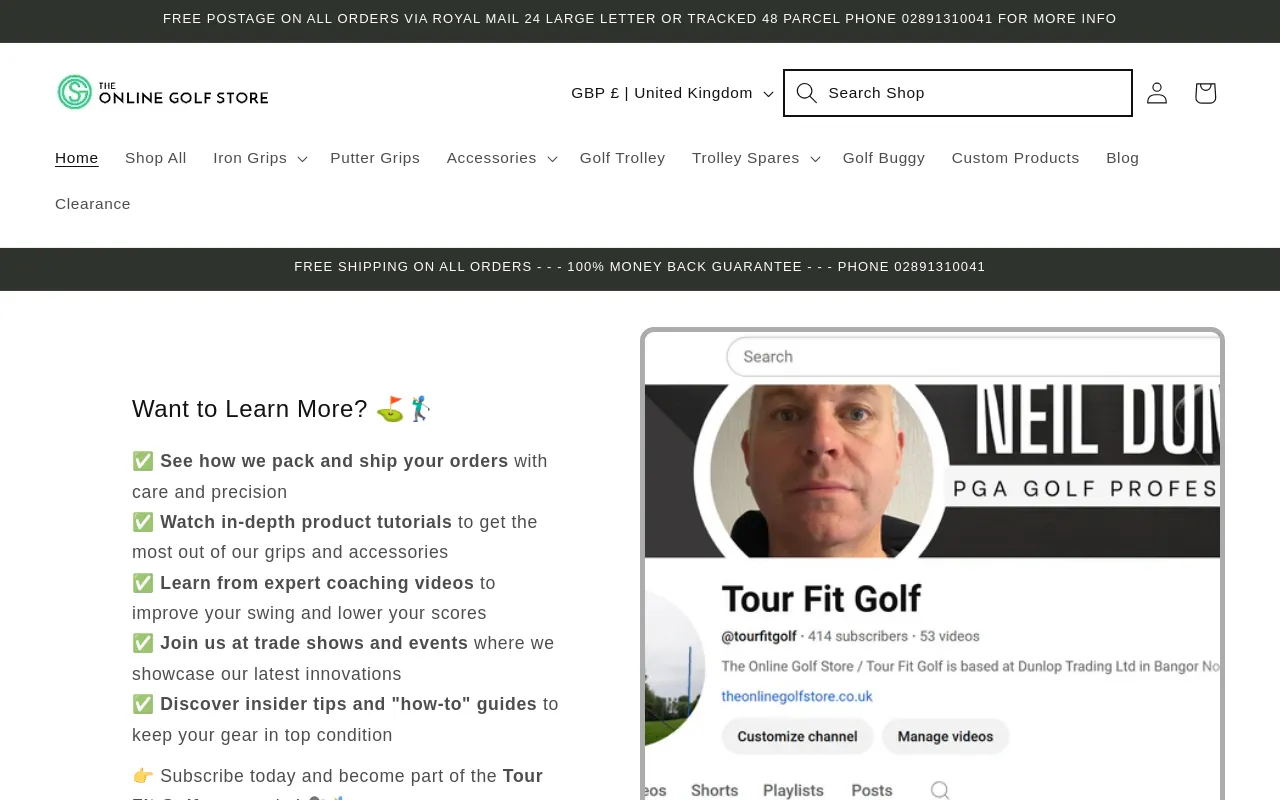This screenshot has width=1280, height=800.
Task: Navigate to Golf Trolley
Action: tap(622, 158)
